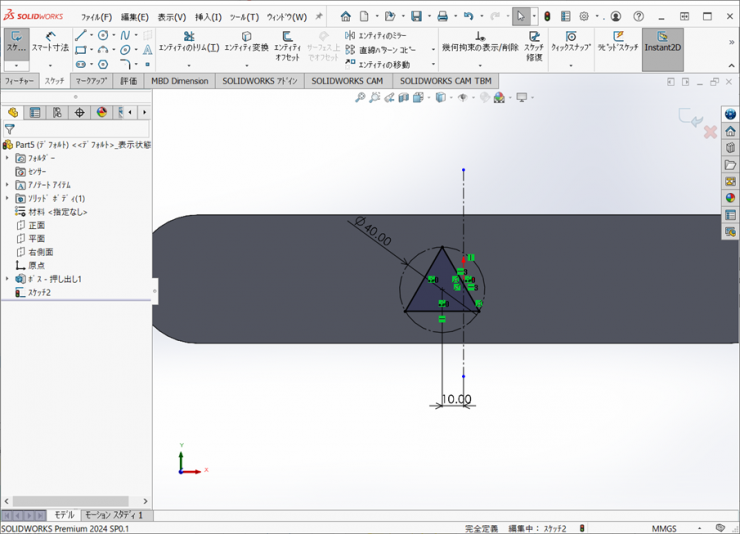Image resolution: width=740 pixels, height=534 pixels.
Task: Click the red X to cancel sketch
Action: coord(710,132)
